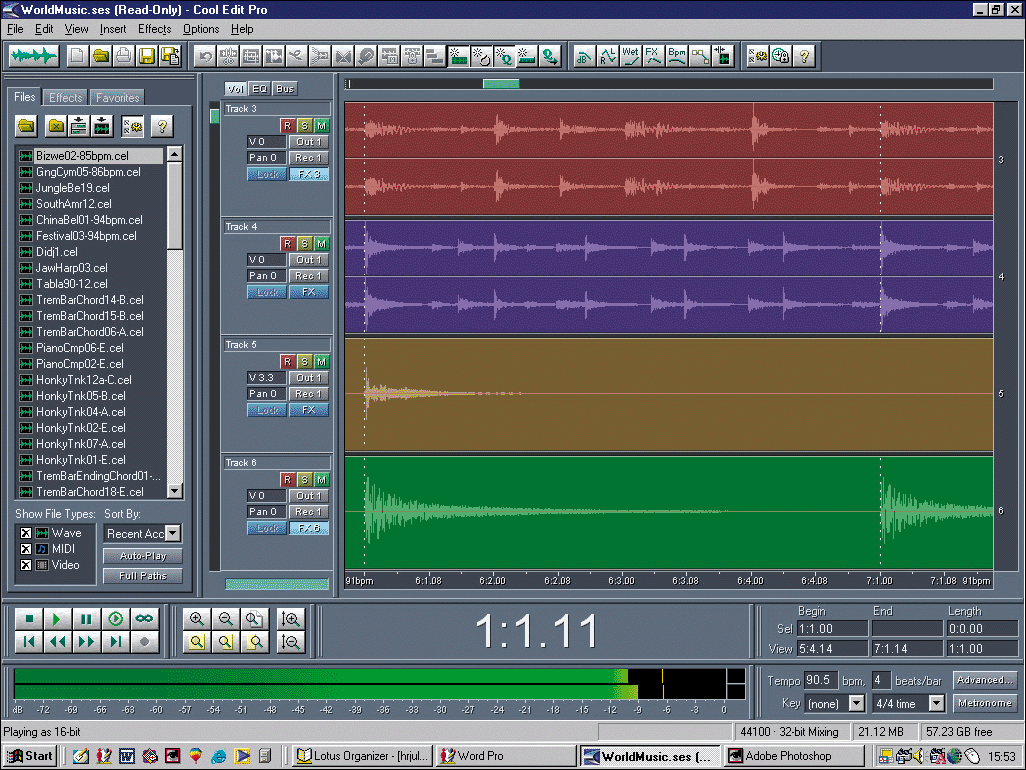Open file icon in the Files panel
Screen dimensions: 1026x770
(26, 126)
